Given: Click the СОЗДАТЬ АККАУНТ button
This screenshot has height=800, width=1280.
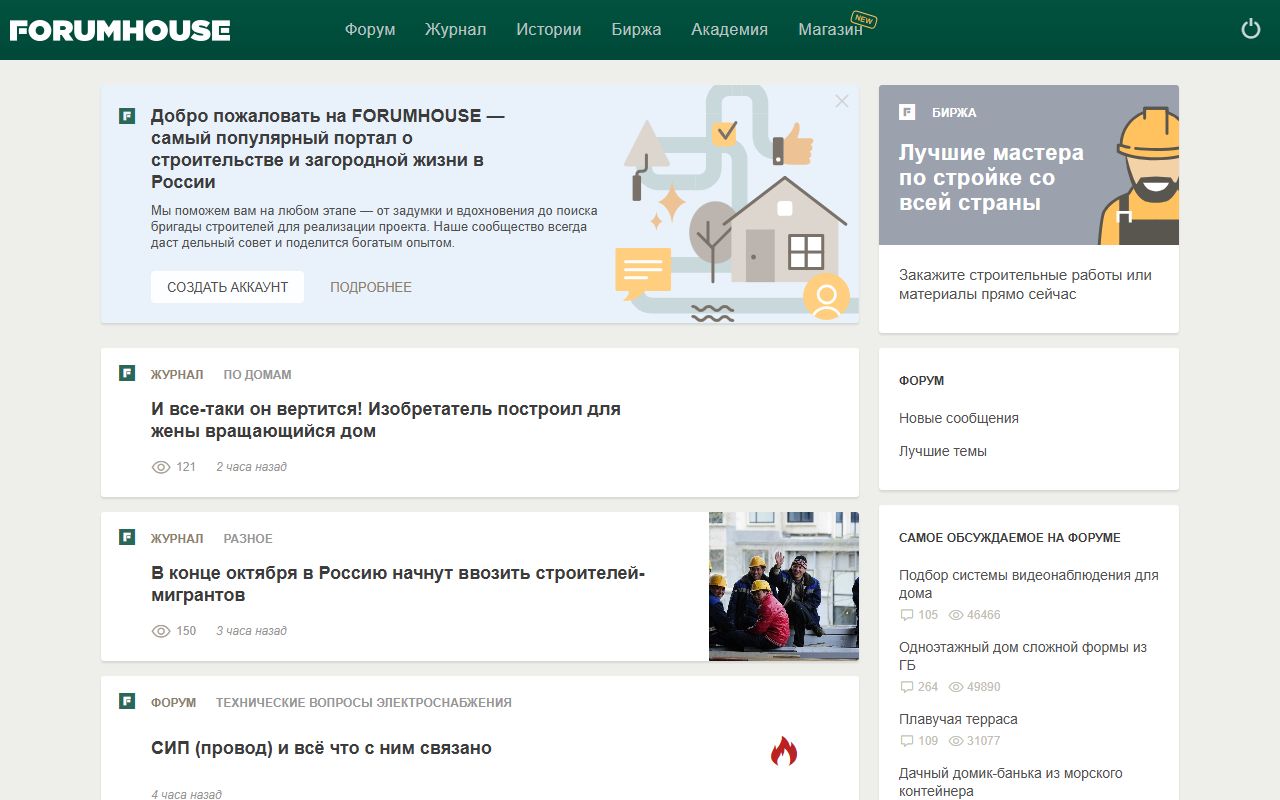Looking at the screenshot, I should click(x=227, y=287).
